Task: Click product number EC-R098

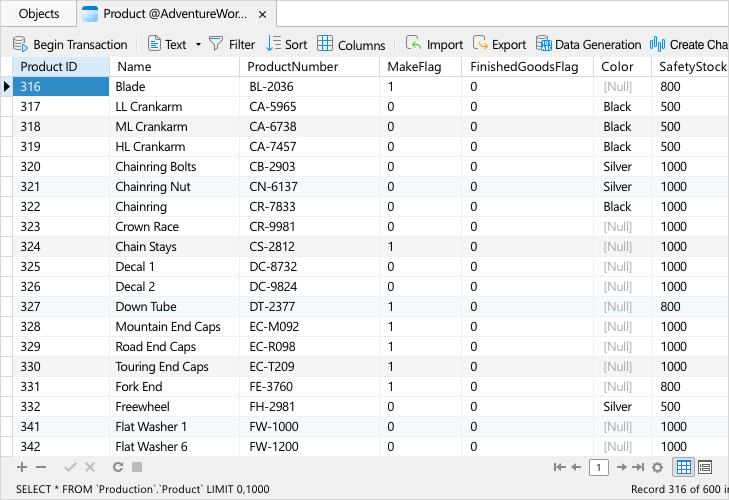Action: 310,347
